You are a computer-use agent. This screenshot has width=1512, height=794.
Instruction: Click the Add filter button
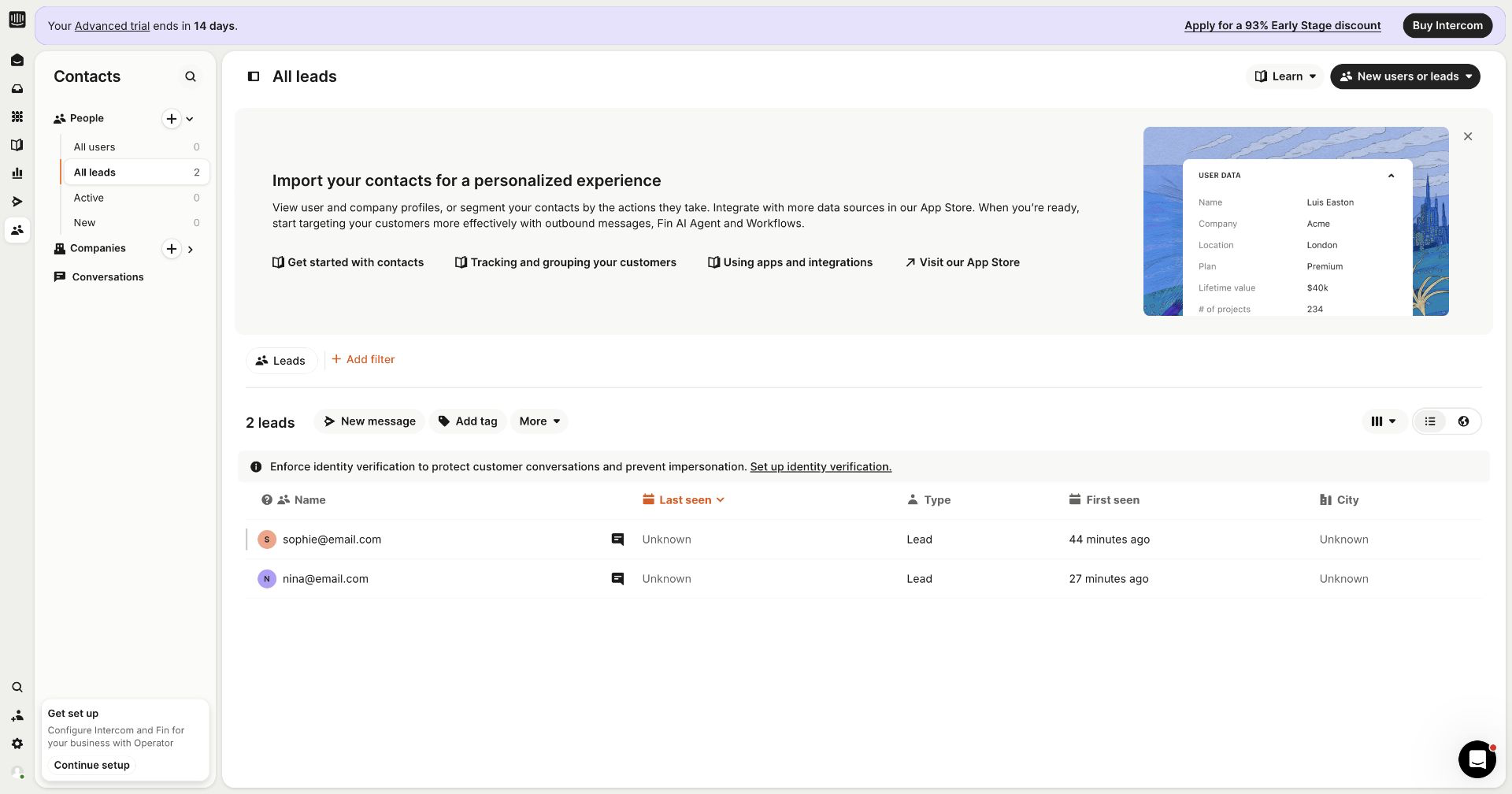pyautogui.click(x=363, y=359)
